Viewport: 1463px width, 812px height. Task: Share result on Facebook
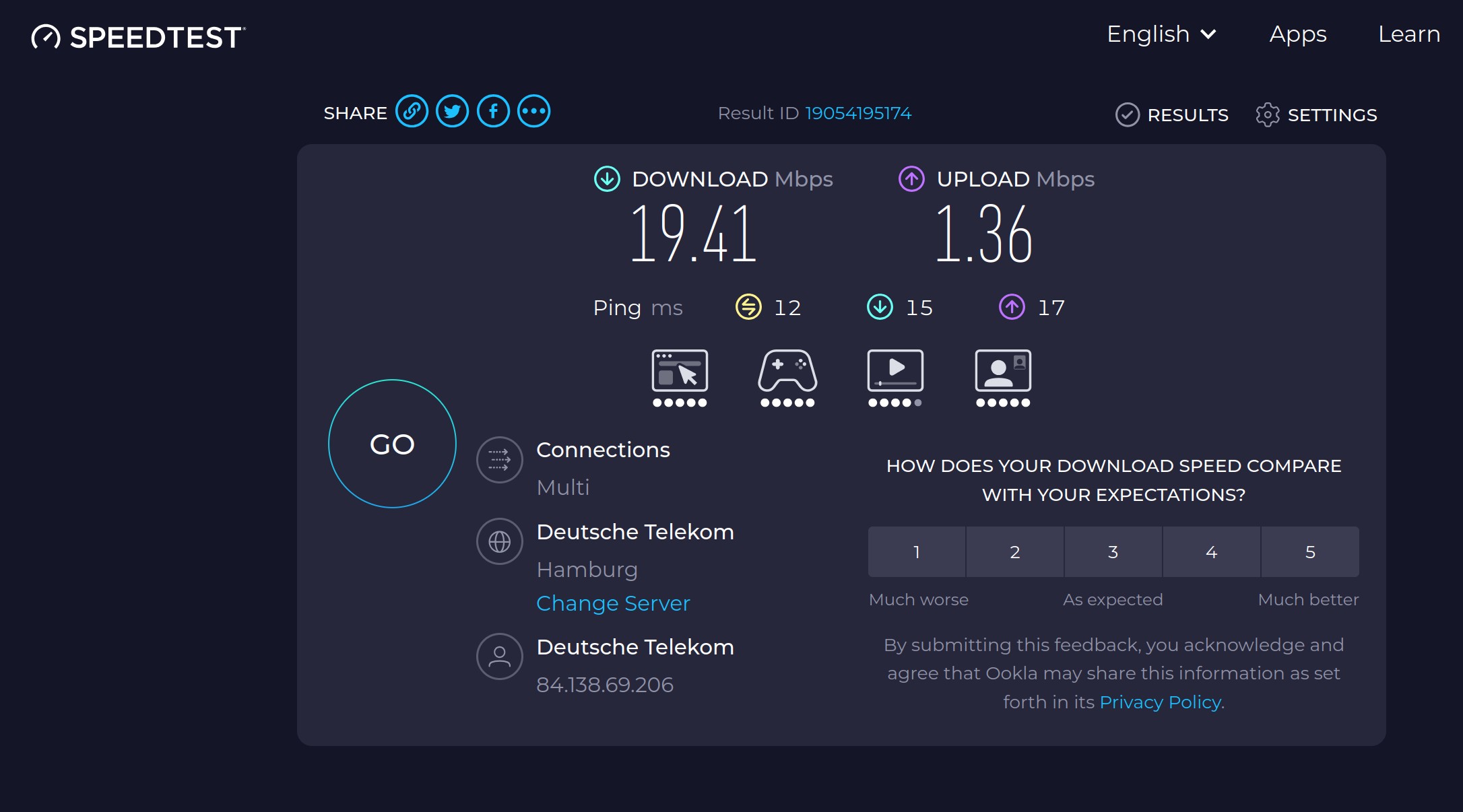pos(493,112)
